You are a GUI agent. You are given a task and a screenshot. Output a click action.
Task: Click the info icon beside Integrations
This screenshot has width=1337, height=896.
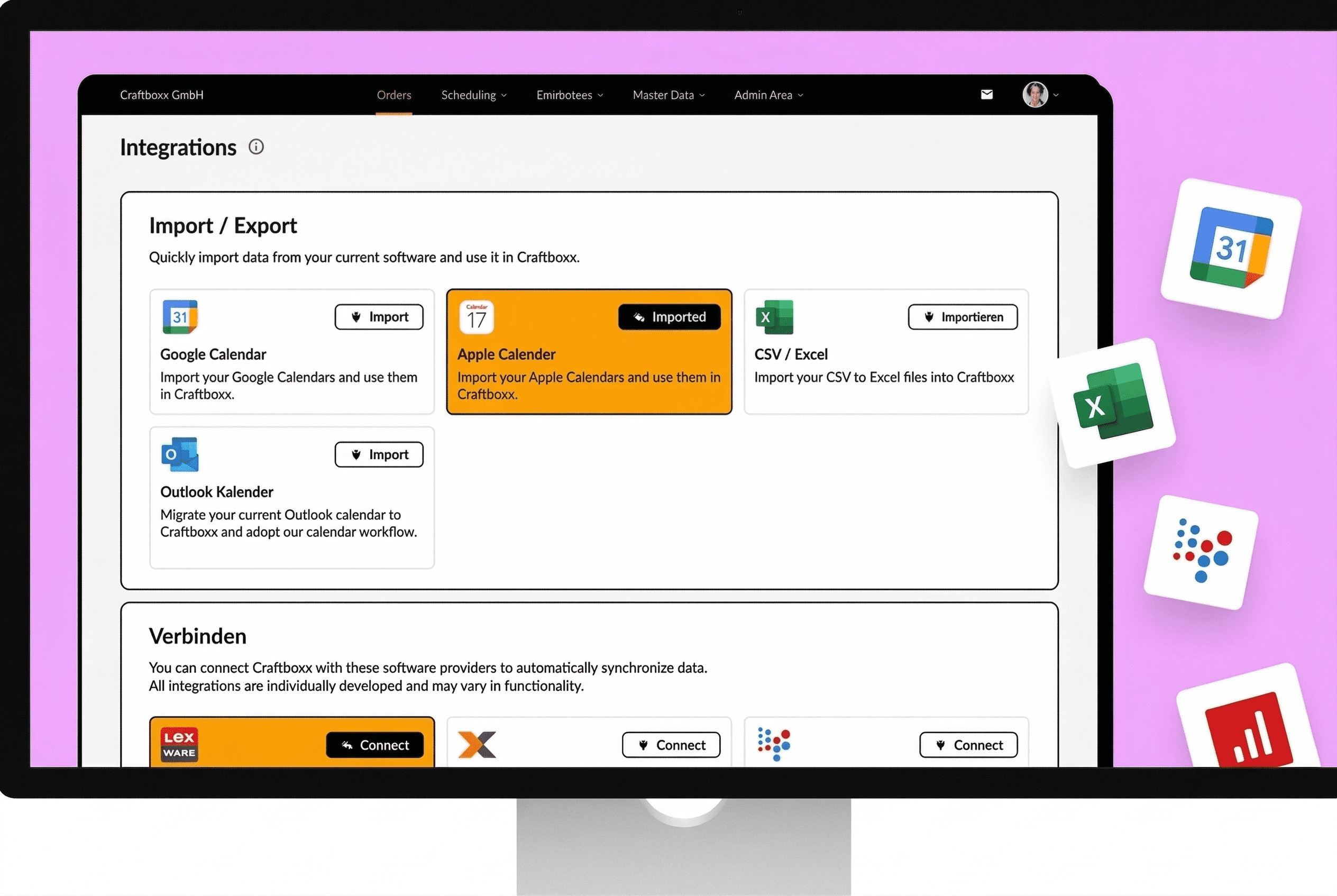point(256,147)
